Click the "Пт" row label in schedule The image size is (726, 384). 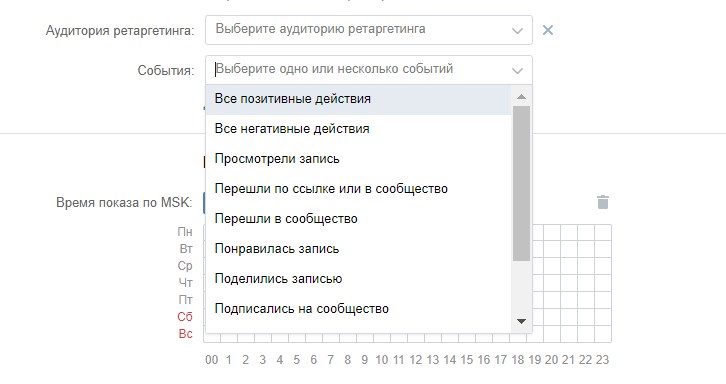[x=185, y=300]
